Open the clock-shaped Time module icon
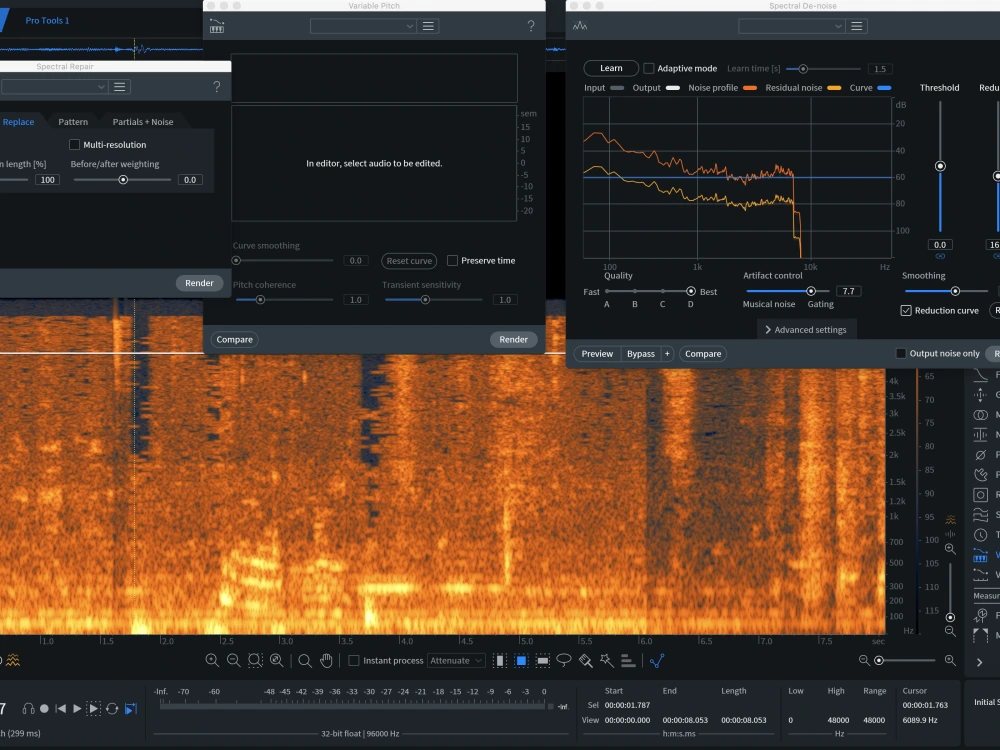Image resolution: width=1000 pixels, height=750 pixels. pos(980,534)
